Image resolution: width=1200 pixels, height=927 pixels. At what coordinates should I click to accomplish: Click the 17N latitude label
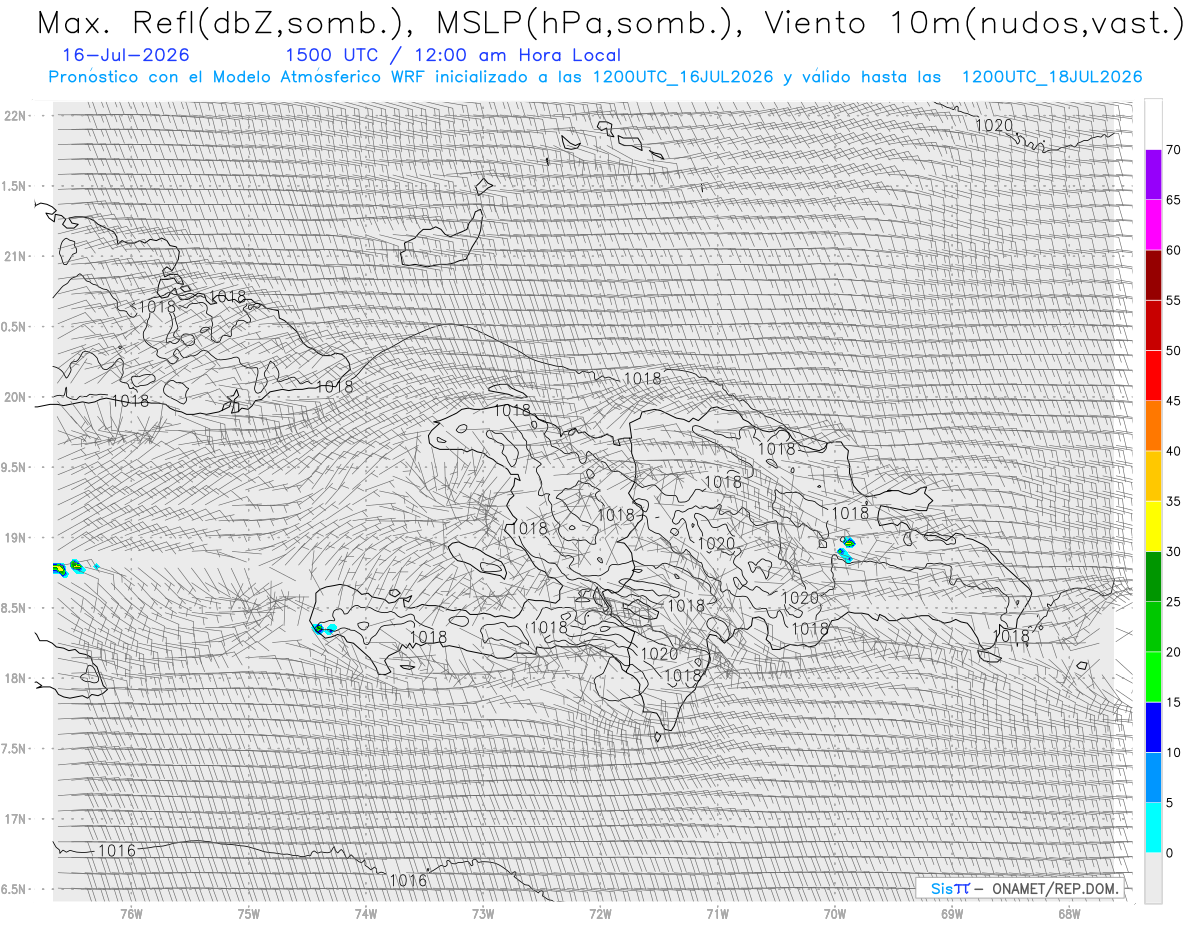17,819
